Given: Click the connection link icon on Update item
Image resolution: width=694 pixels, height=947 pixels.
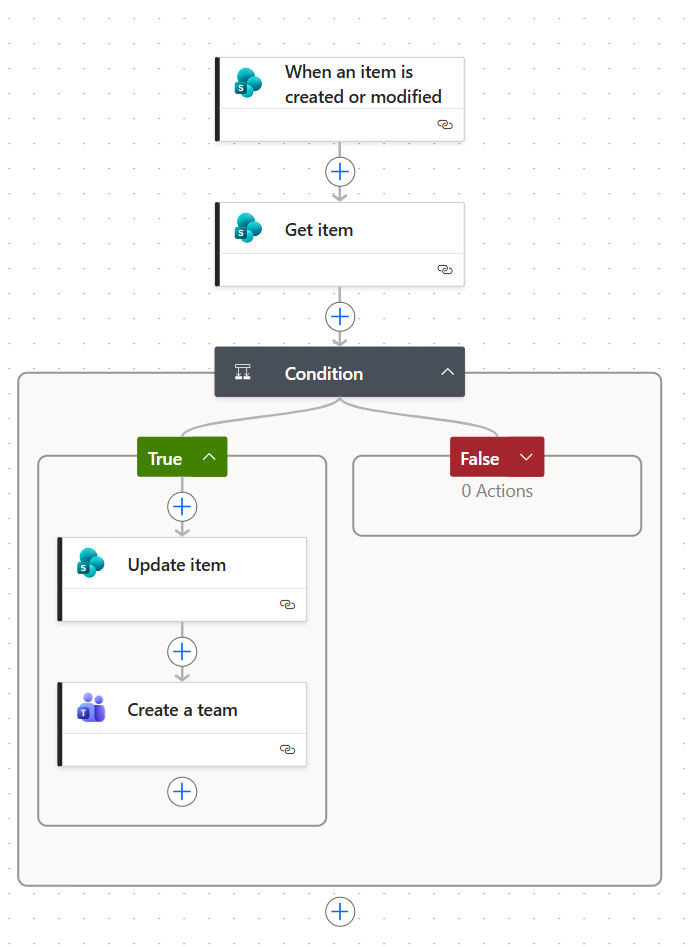Looking at the screenshot, I should (x=288, y=605).
